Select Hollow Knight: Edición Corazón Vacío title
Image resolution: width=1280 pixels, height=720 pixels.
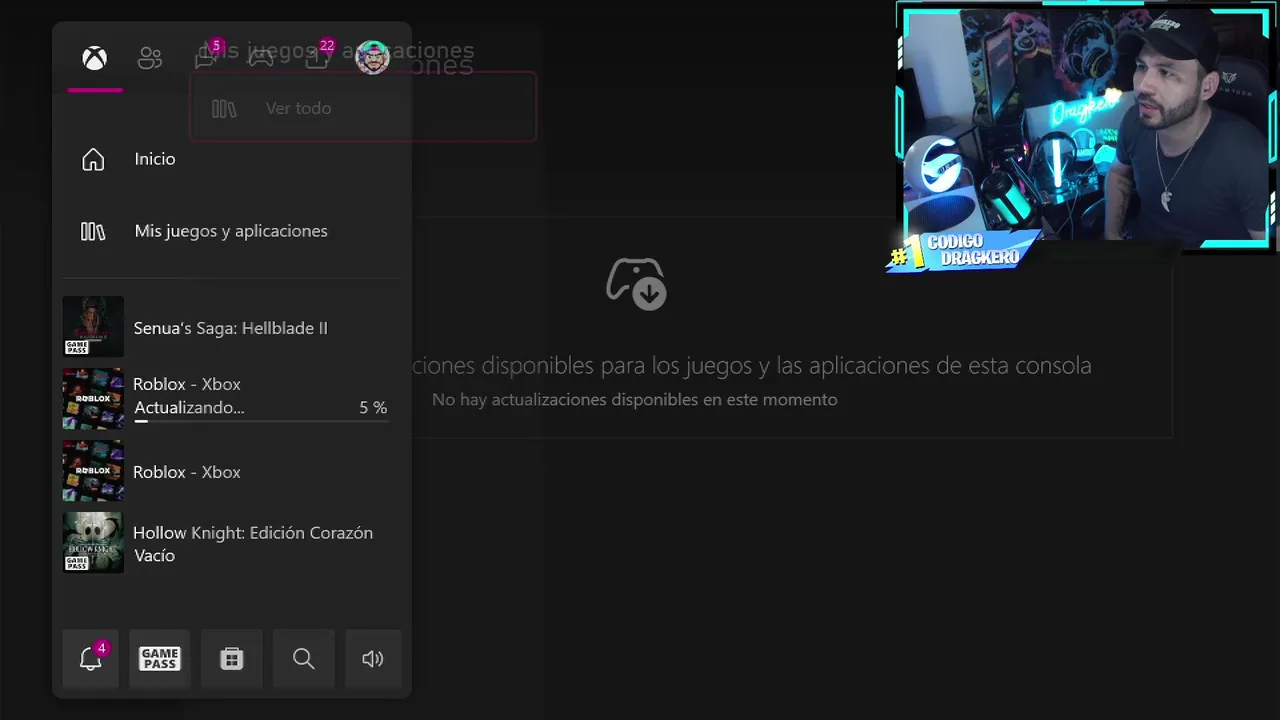253,544
